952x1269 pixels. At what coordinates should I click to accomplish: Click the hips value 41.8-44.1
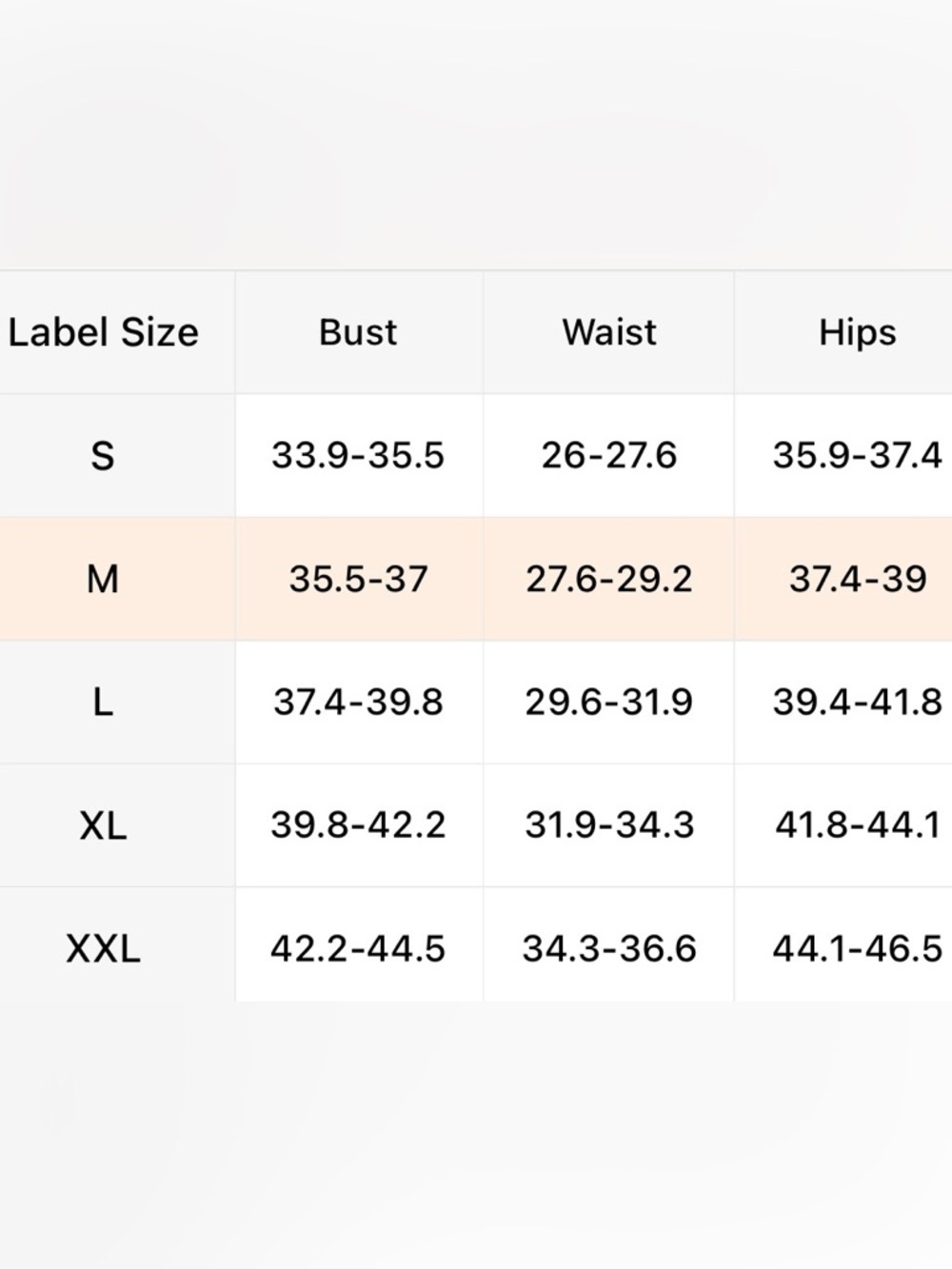coord(858,825)
